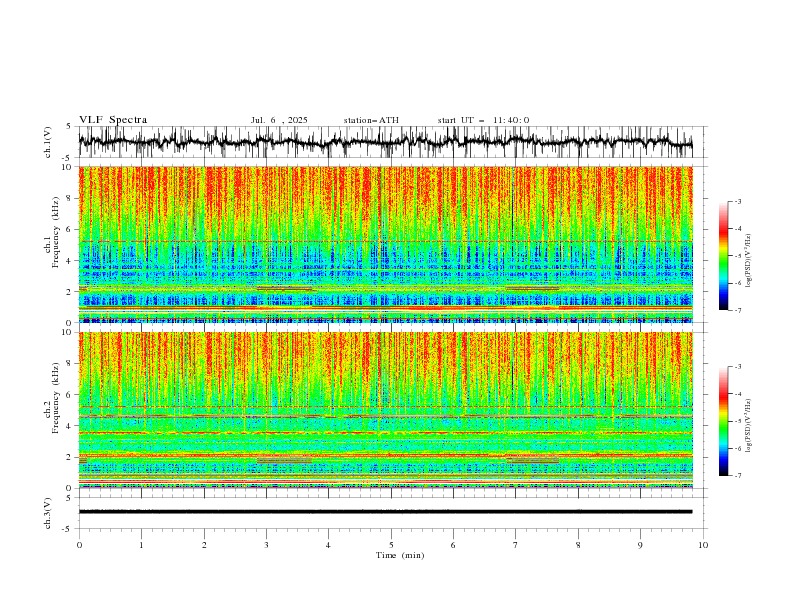Click the "6" kHz tick on ch.2 frequency axis

pyautogui.click(x=71, y=394)
